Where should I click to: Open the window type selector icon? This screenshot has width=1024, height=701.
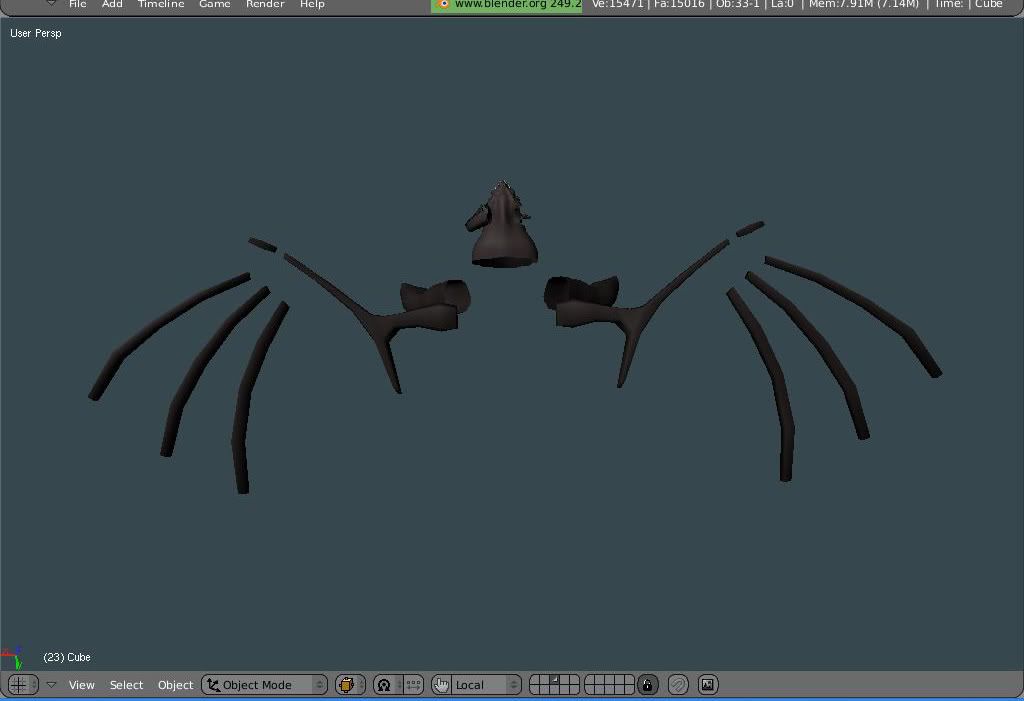point(20,685)
